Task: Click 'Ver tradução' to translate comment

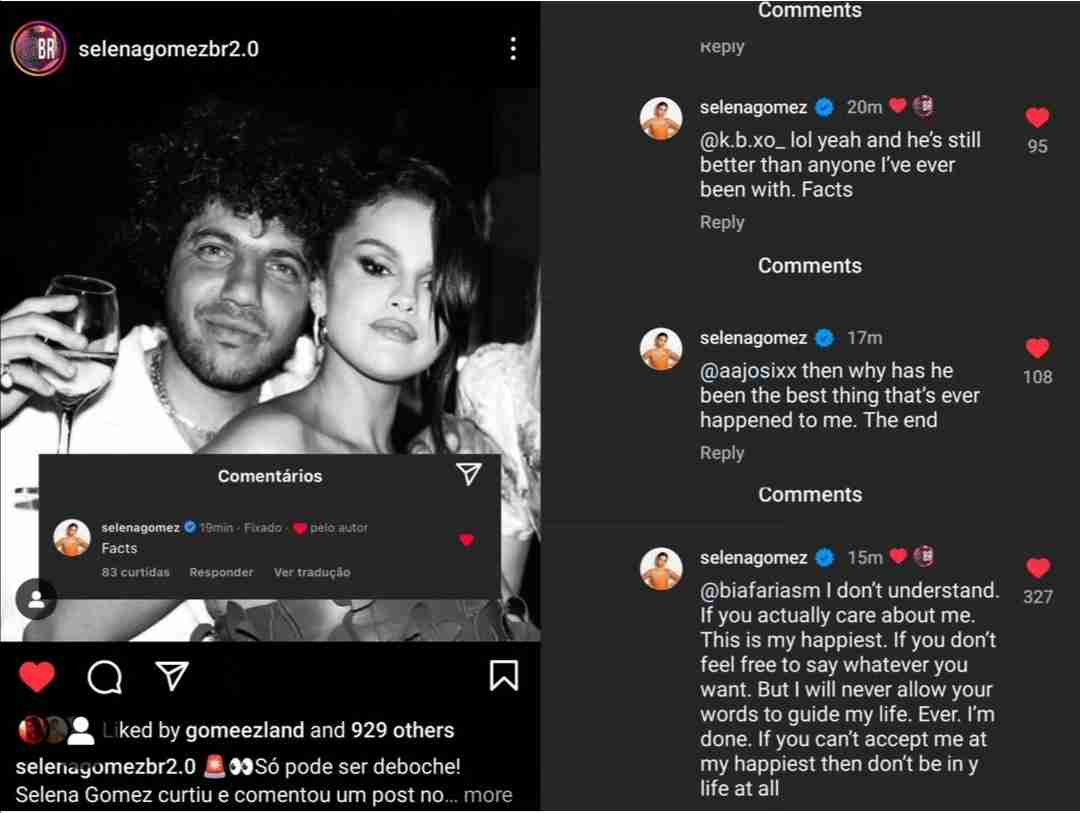Action: coord(312,572)
